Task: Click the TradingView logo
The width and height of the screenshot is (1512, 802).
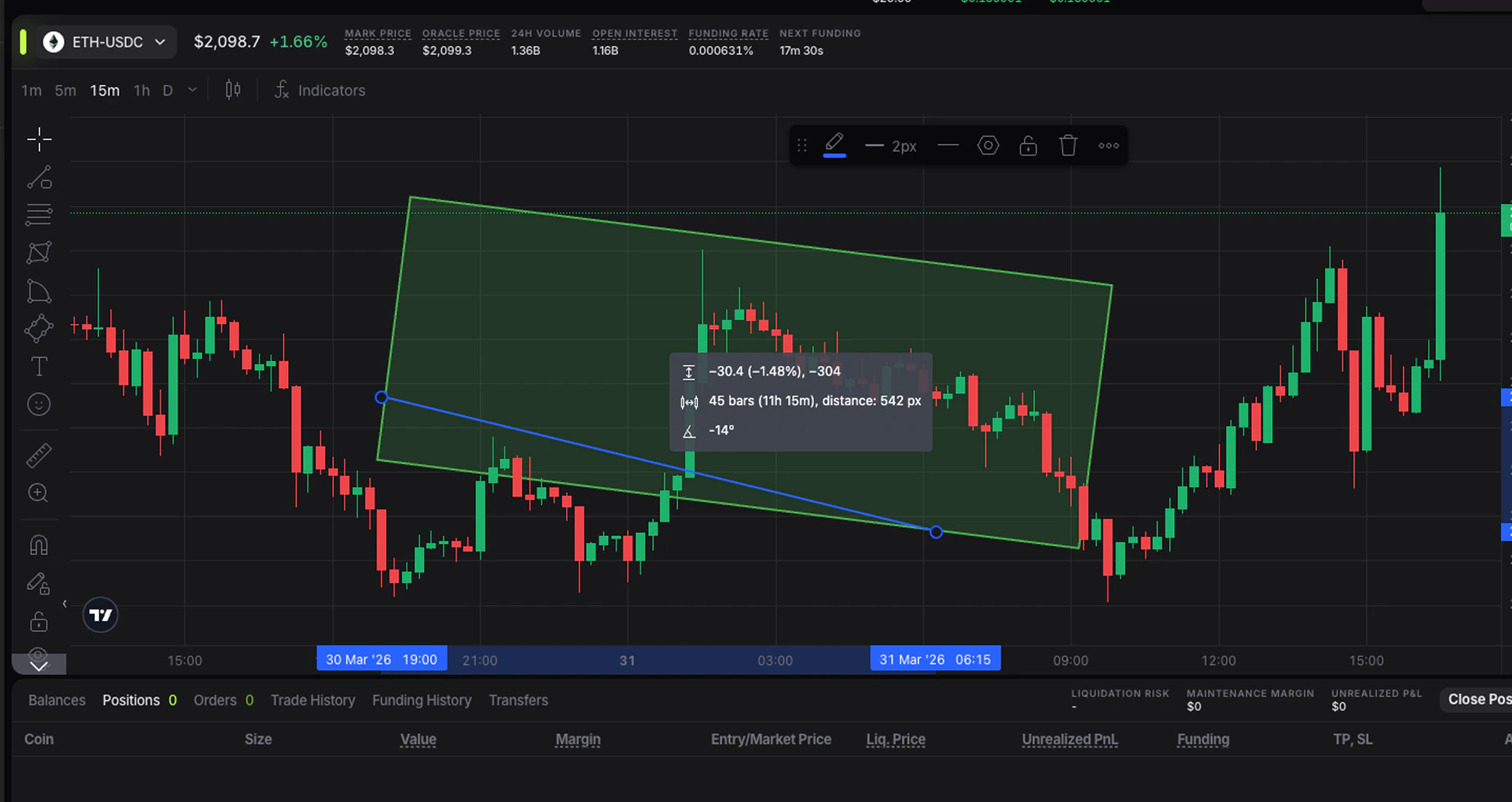Action: pyautogui.click(x=101, y=615)
